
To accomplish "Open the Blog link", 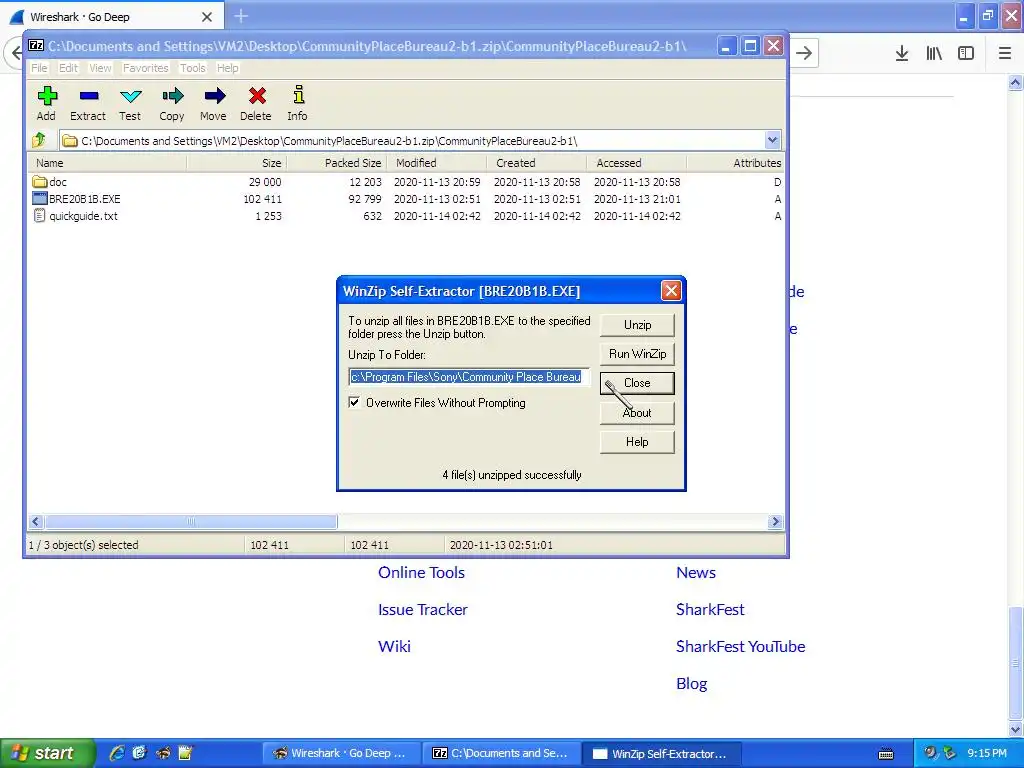I will tap(692, 684).
